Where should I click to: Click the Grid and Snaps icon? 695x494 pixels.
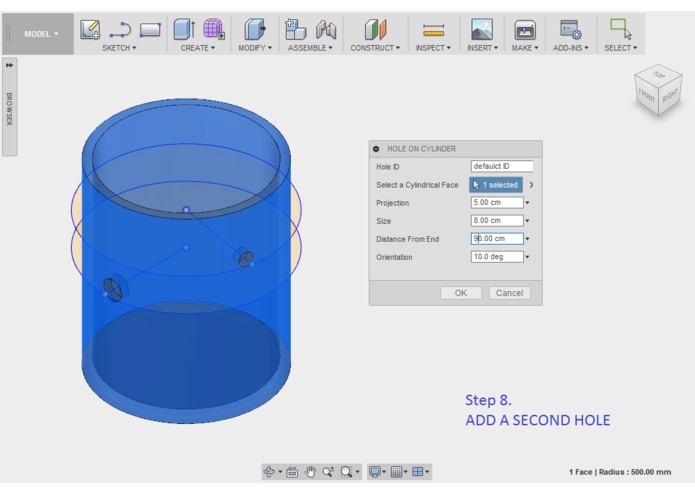pos(396,472)
